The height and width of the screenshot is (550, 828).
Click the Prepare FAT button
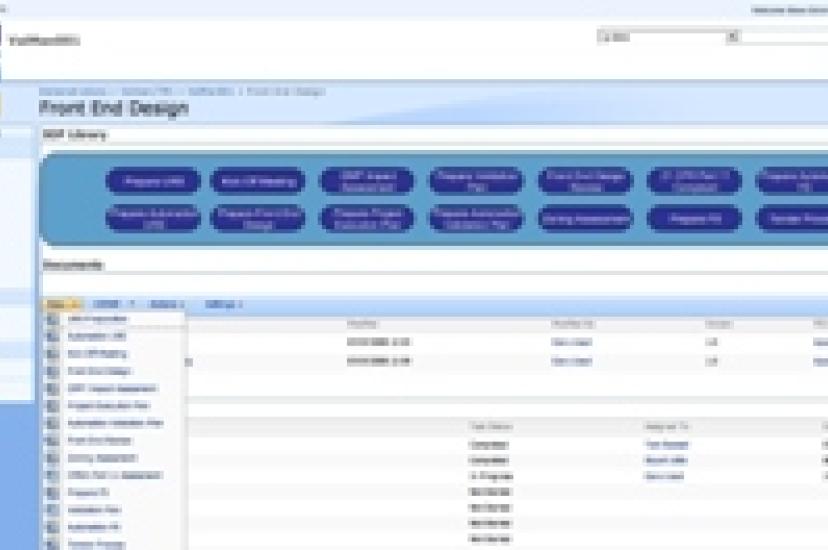[x=694, y=219]
